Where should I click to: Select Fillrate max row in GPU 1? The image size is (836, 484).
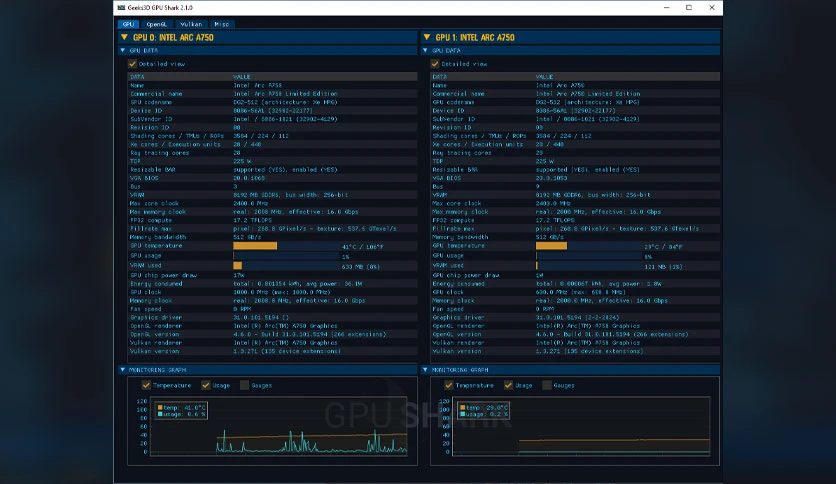(575, 229)
